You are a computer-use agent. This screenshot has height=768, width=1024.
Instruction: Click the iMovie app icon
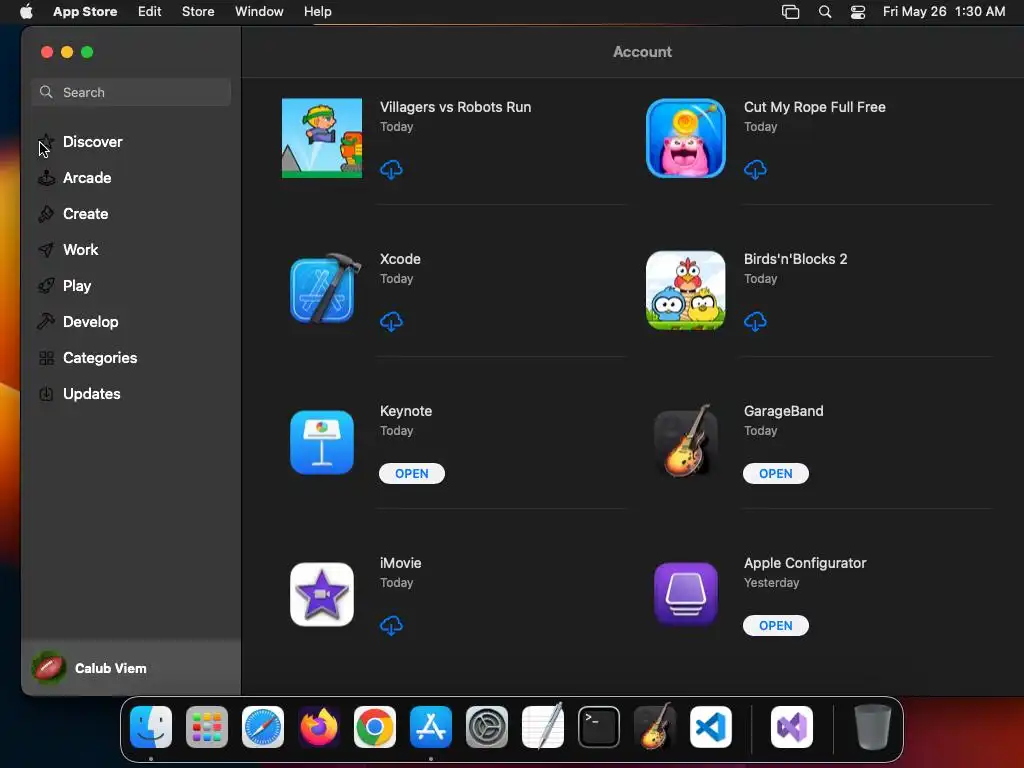tap(322, 594)
